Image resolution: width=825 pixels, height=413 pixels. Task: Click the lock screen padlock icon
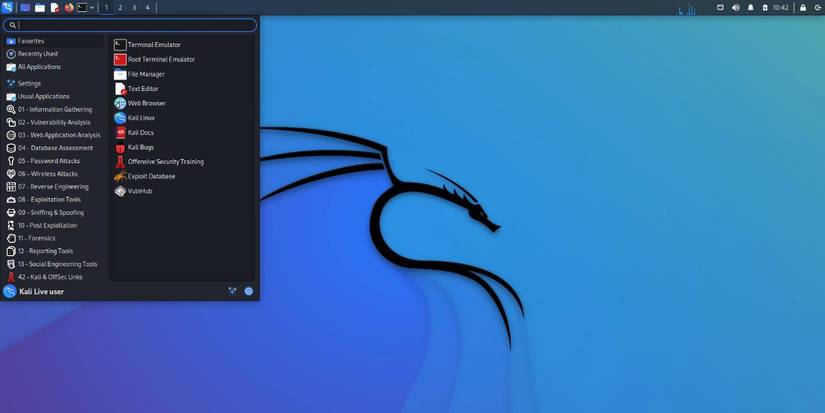click(802, 7)
